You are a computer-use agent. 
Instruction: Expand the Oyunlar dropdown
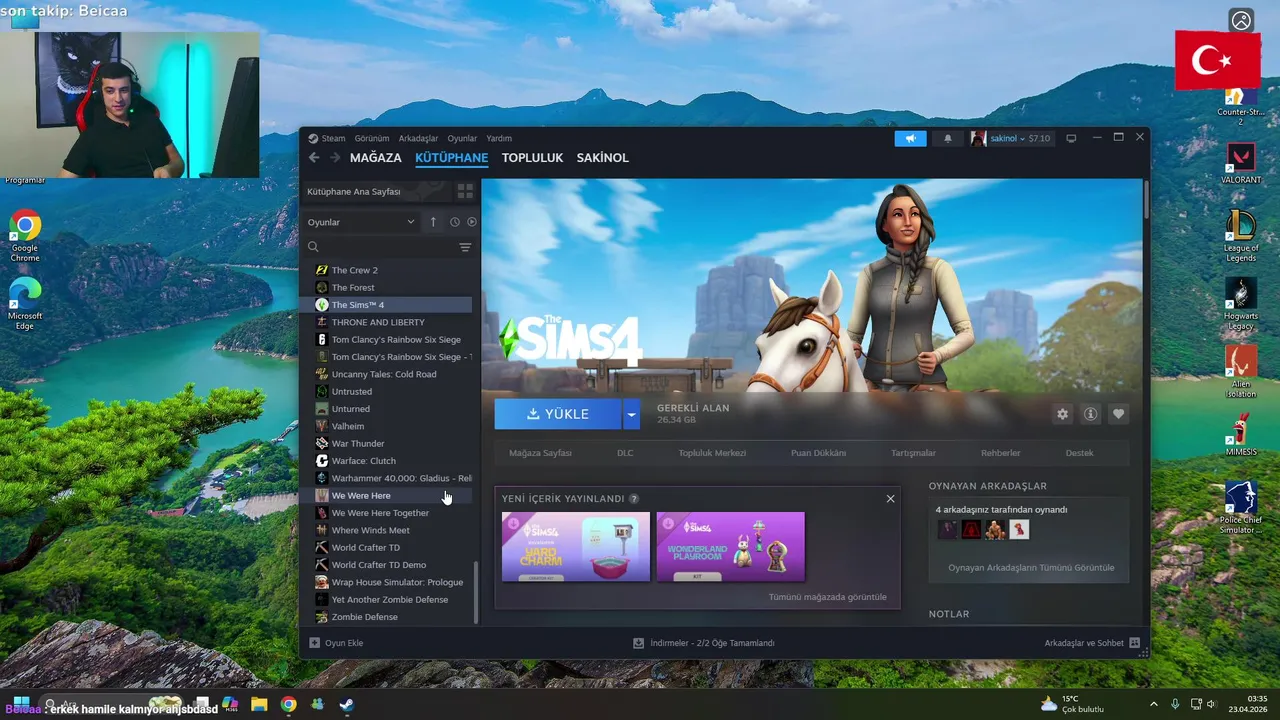(361, 222)
